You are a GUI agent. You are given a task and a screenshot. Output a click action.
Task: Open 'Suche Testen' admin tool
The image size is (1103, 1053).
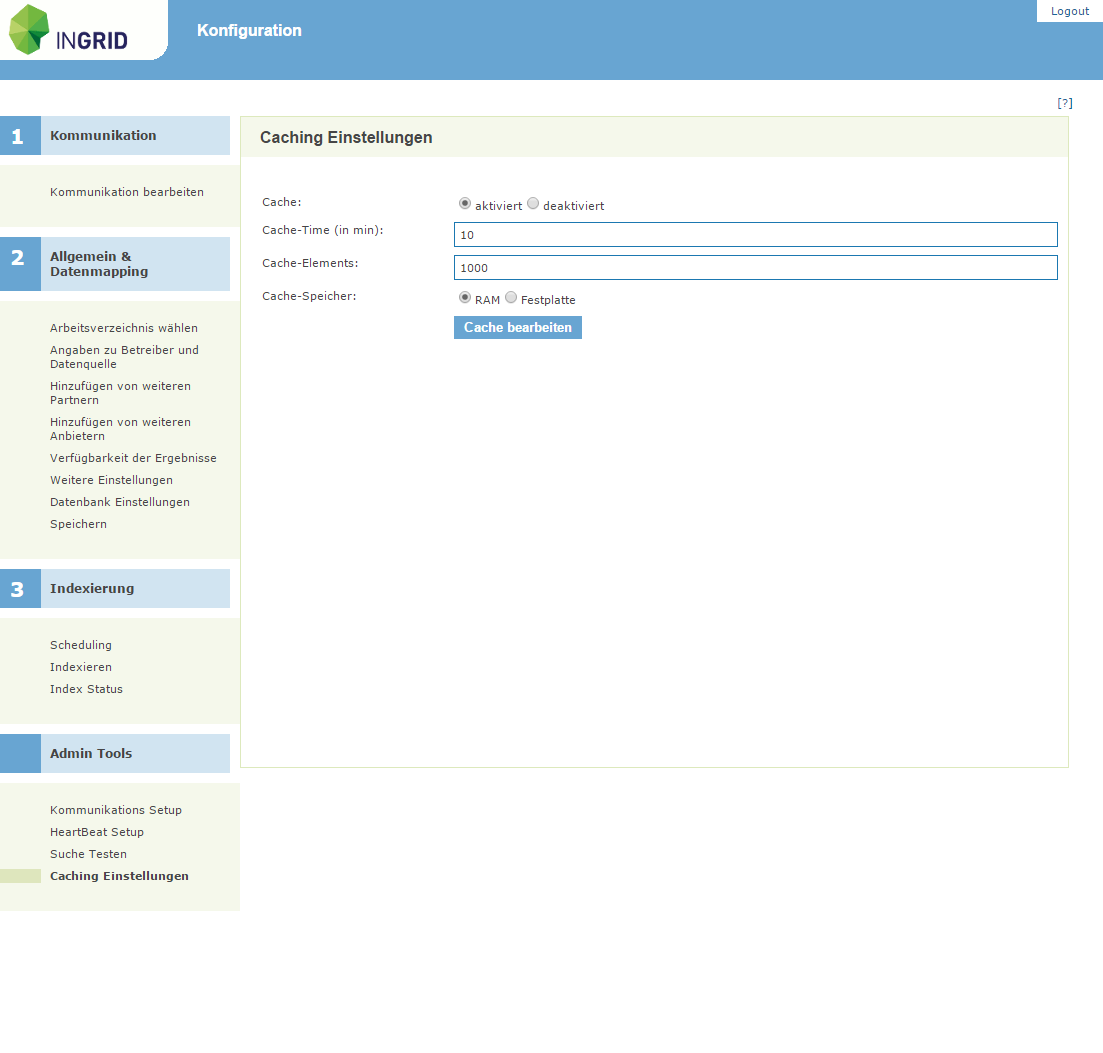click(88, 854)
